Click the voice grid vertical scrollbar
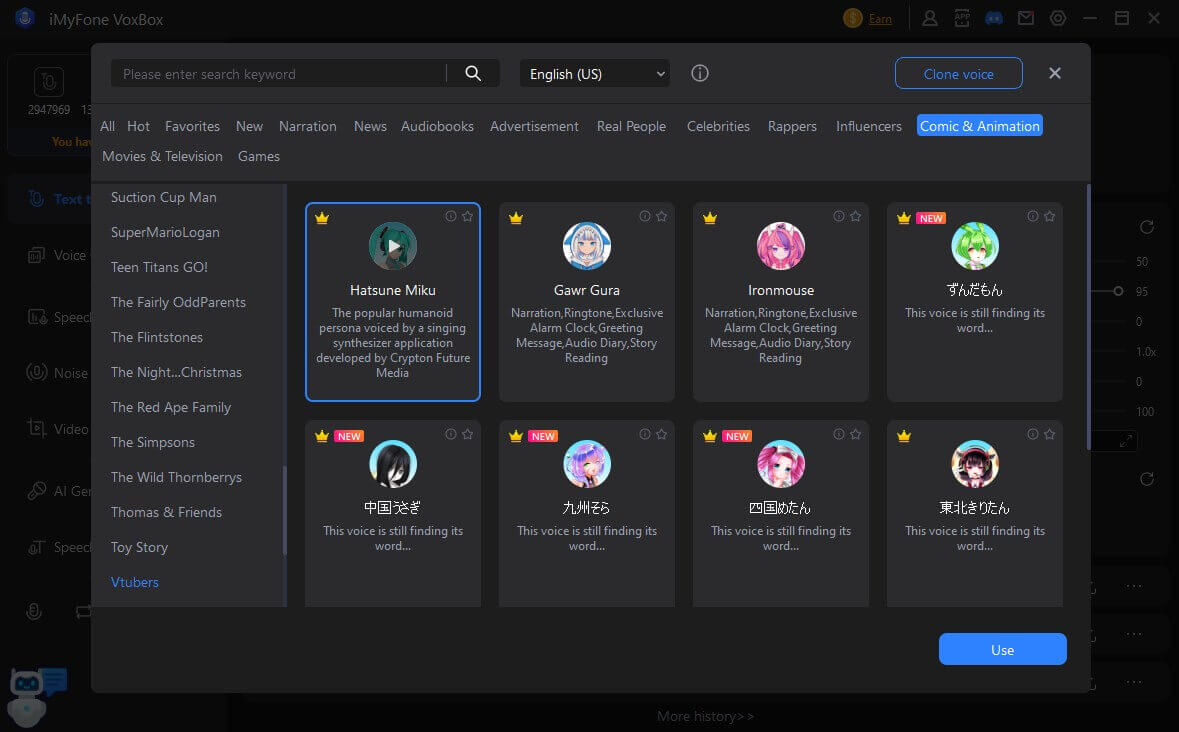This screenshot has height=732, width=1179. point(1088,317)
